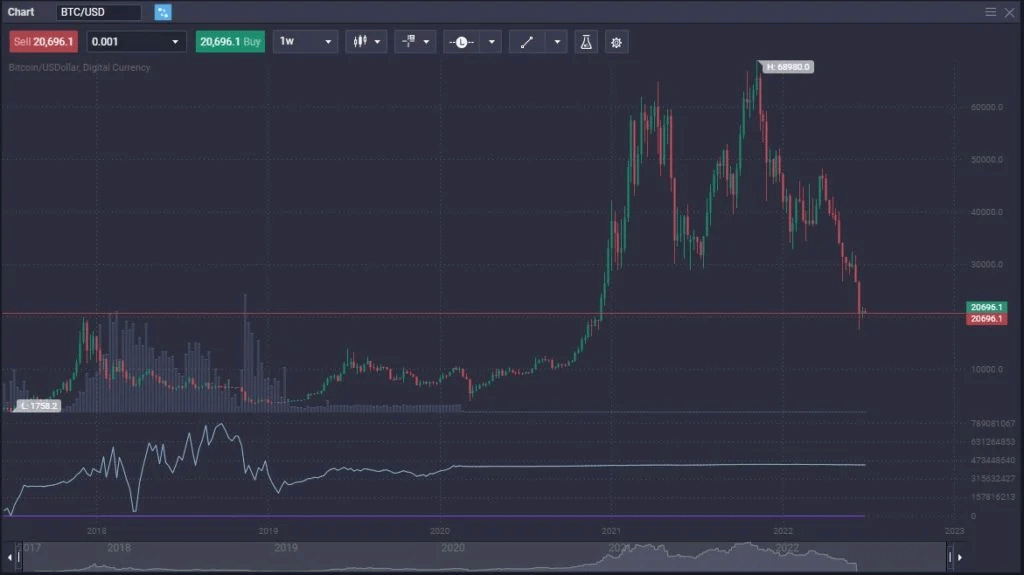1024x575 pixels.
Task: Click the 60000.0 price axis label
Action: [x=986, y=107]
